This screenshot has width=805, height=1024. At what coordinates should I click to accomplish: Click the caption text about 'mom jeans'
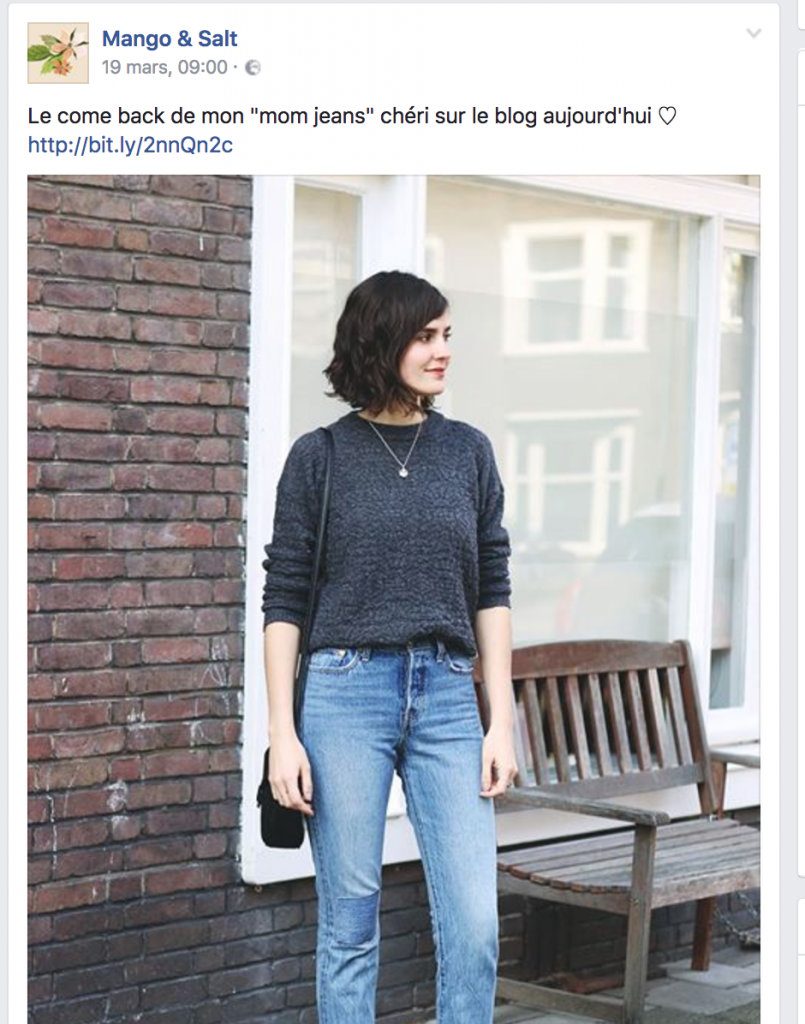pos(352,116)
